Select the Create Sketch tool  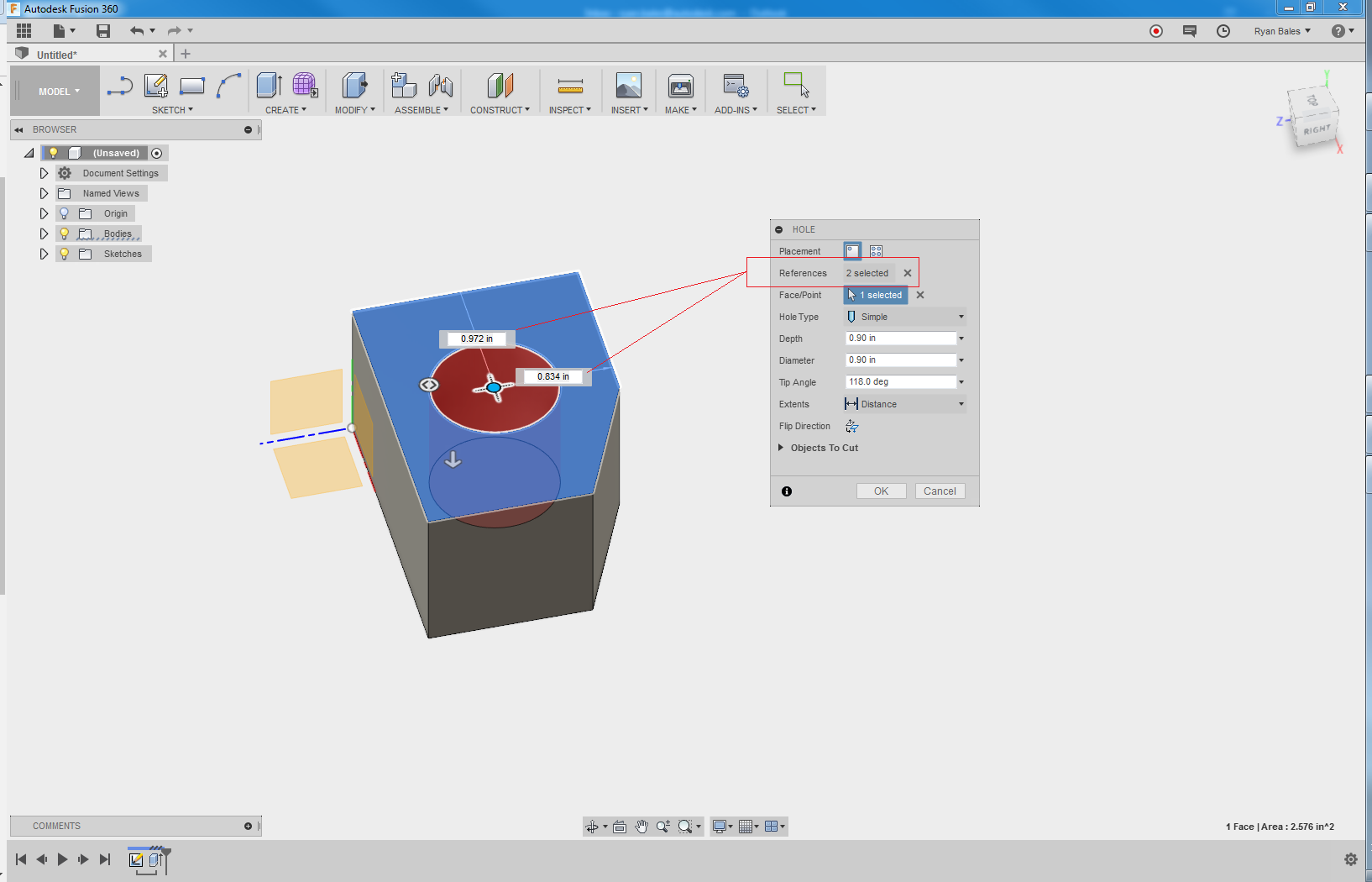pos(155,85)
